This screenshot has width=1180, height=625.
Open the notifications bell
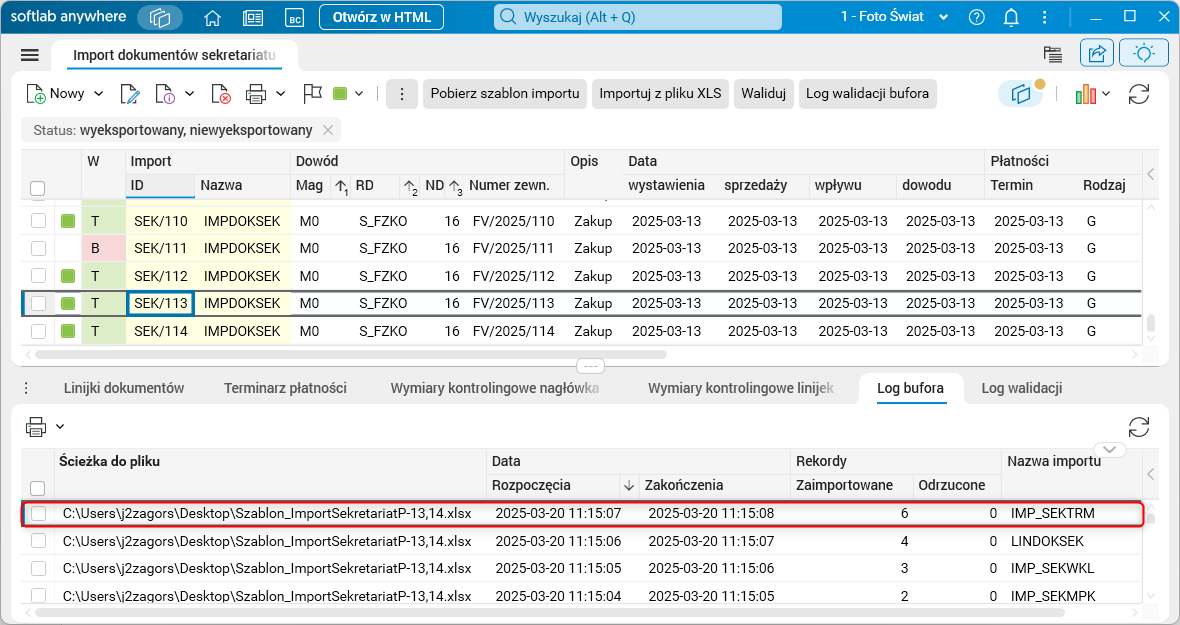(1011, 17)
